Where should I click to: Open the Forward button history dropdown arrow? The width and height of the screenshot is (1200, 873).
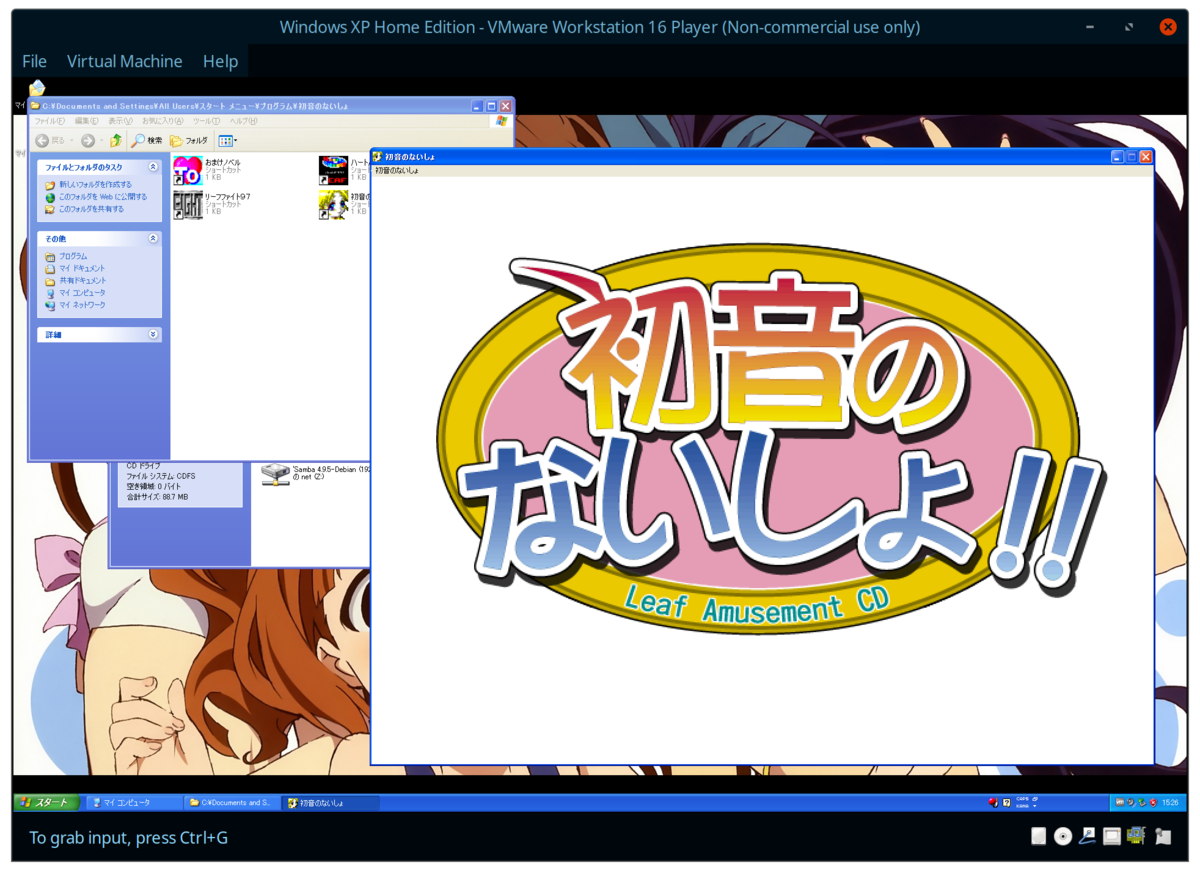101,141
